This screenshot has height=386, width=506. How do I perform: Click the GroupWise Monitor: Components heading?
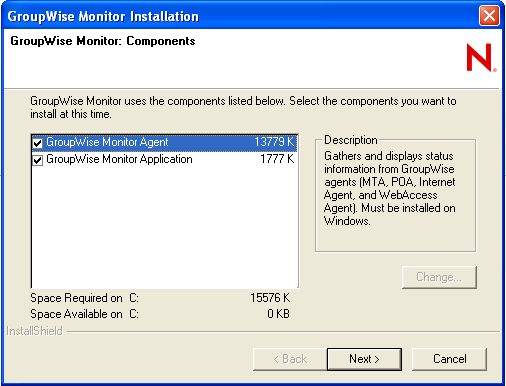pos(103,41)
